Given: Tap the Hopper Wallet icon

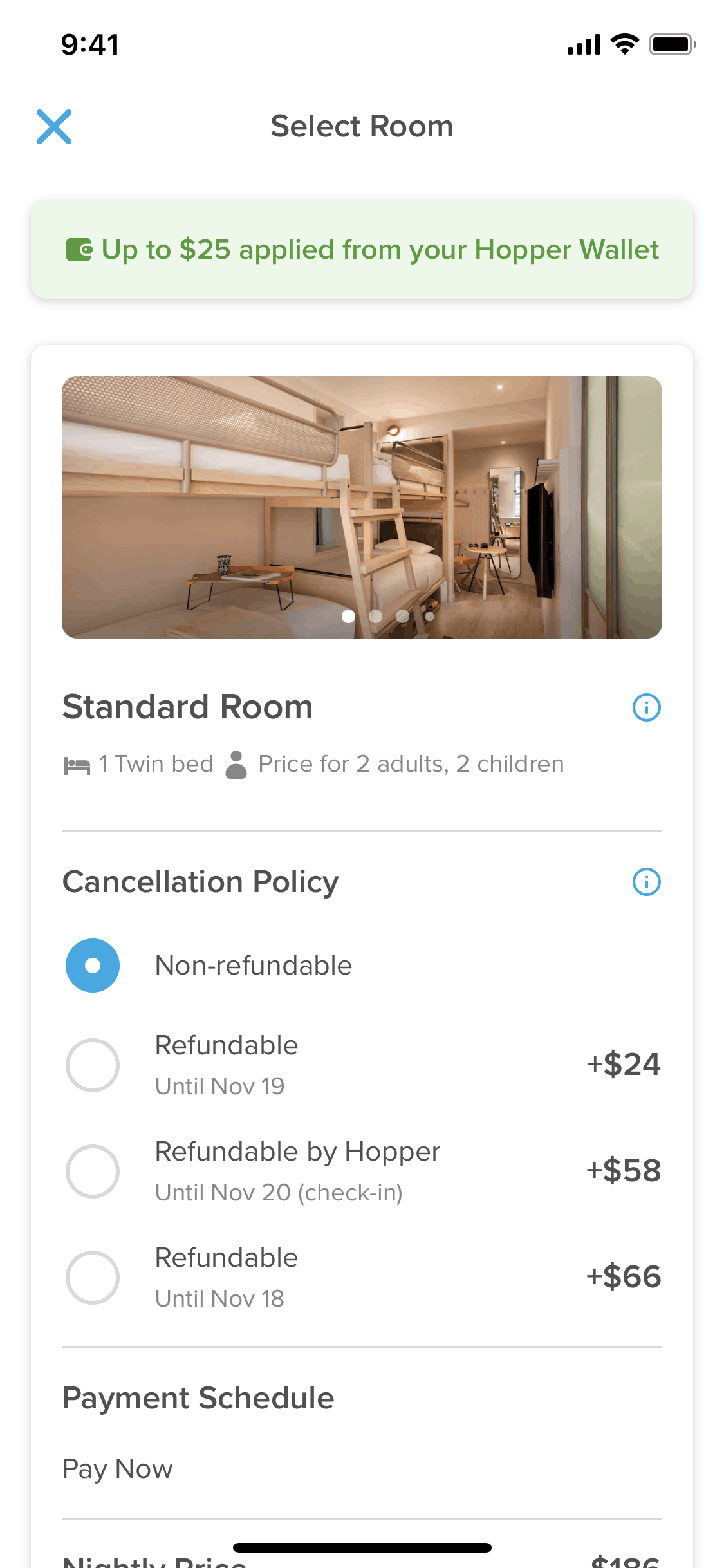Looking at the screenshot, I should tap(79, 250).
